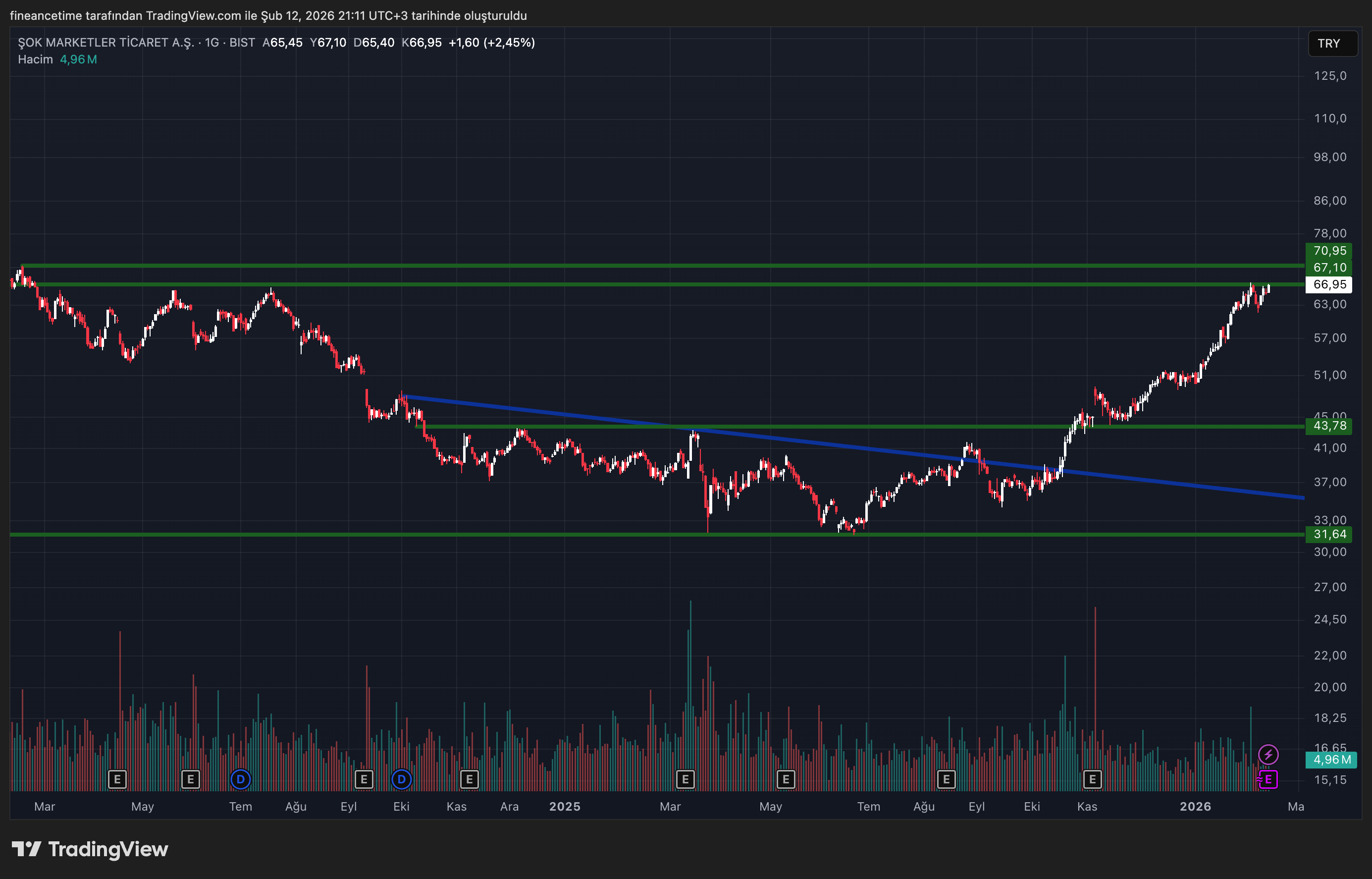The height and width of the screenshot is (879, 1372).
Task: Open the E earnings marker near Kas 2025
Action: [1093, 778]
